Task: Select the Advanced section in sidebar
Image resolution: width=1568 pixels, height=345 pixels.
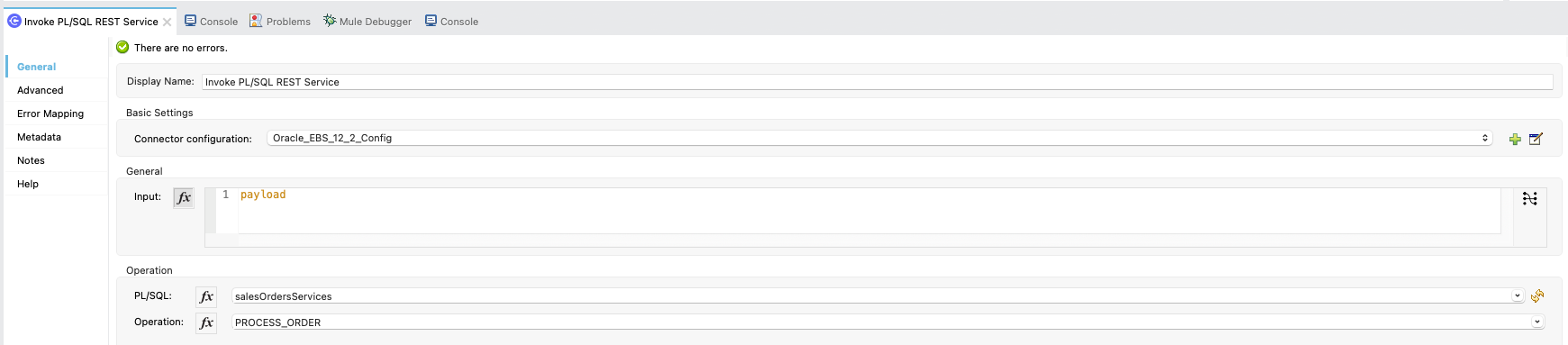Action: click(41, 90)
